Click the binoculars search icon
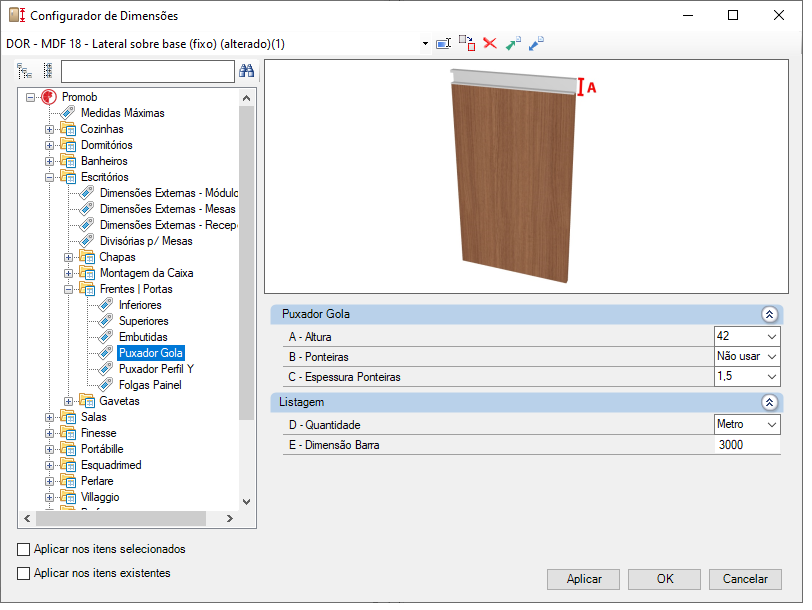This screenshot has width=812, height=610. [x=246, y=71]
